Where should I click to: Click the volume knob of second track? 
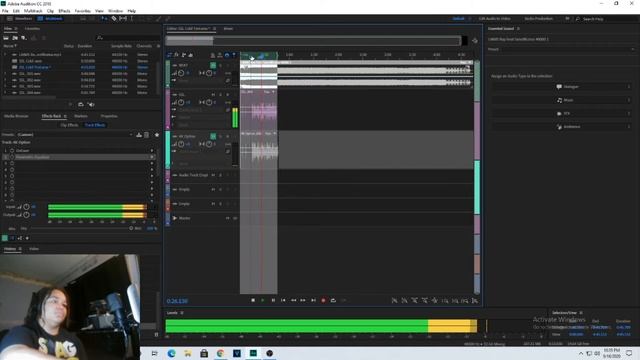[x=181, y=102]
